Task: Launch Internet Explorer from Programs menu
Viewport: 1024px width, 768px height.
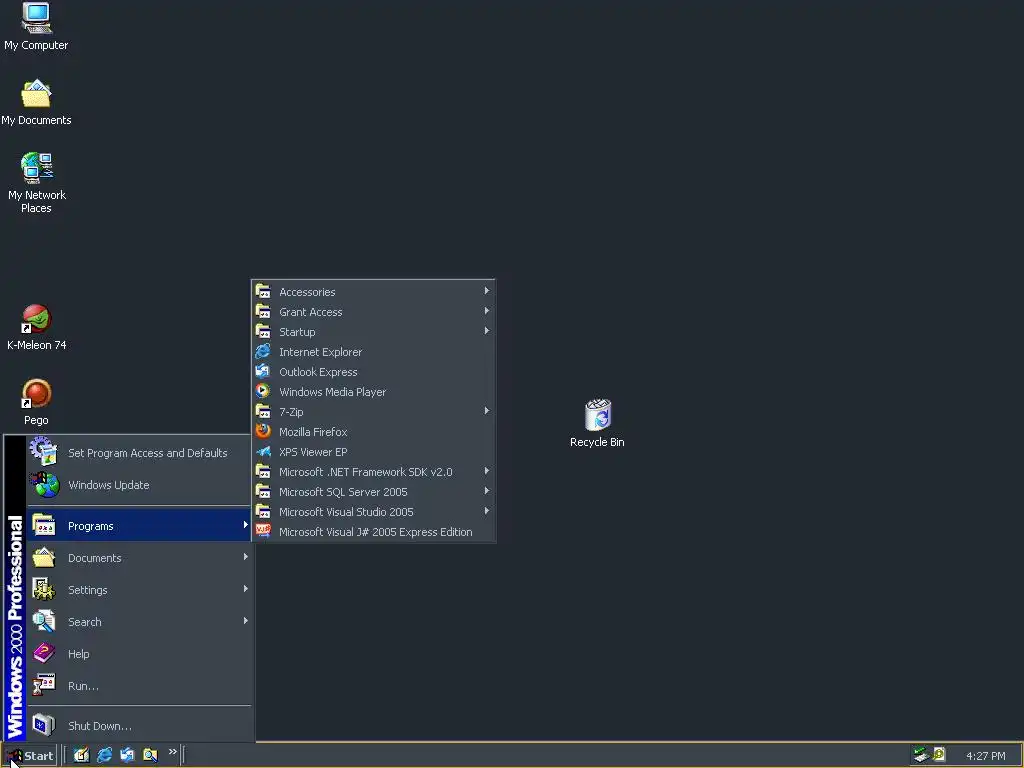Action: pos(373,352)
